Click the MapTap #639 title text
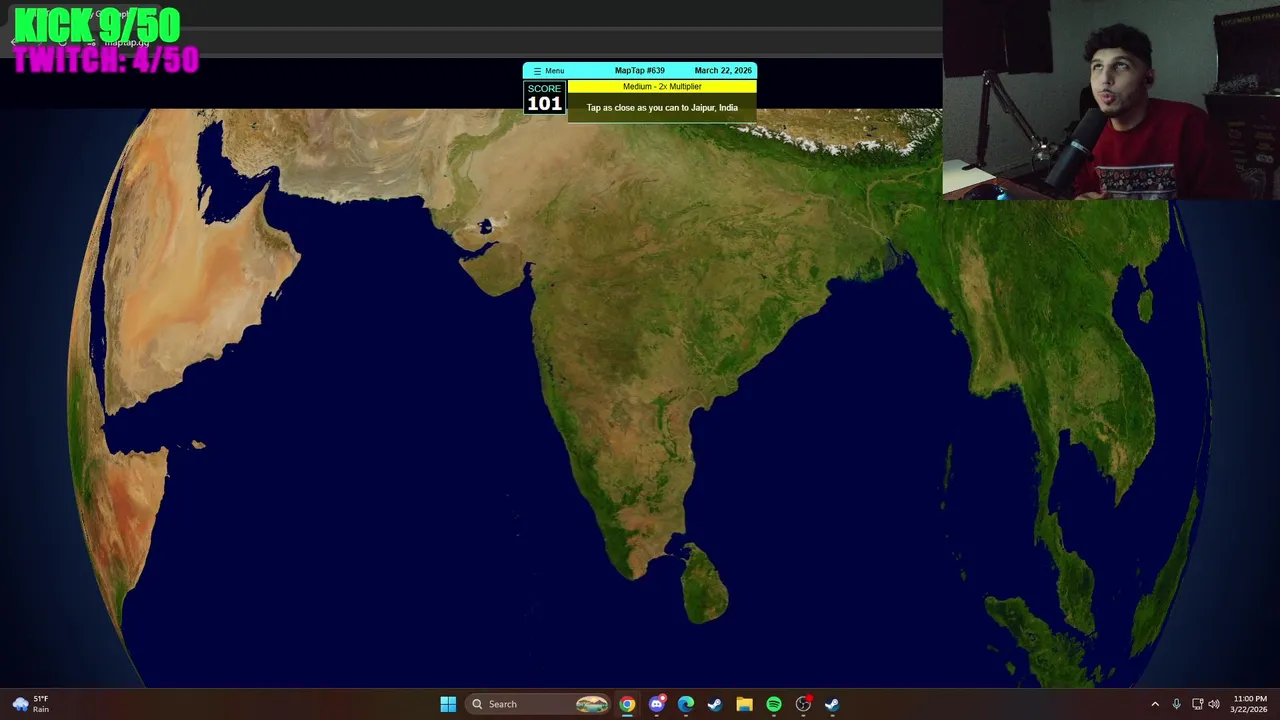 tap(640, 71)
